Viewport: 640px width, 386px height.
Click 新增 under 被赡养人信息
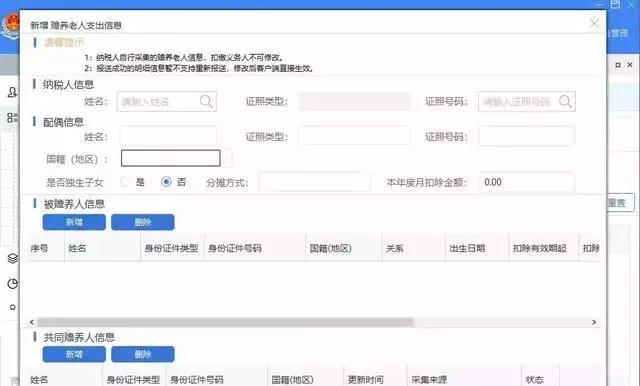[74, 222]
